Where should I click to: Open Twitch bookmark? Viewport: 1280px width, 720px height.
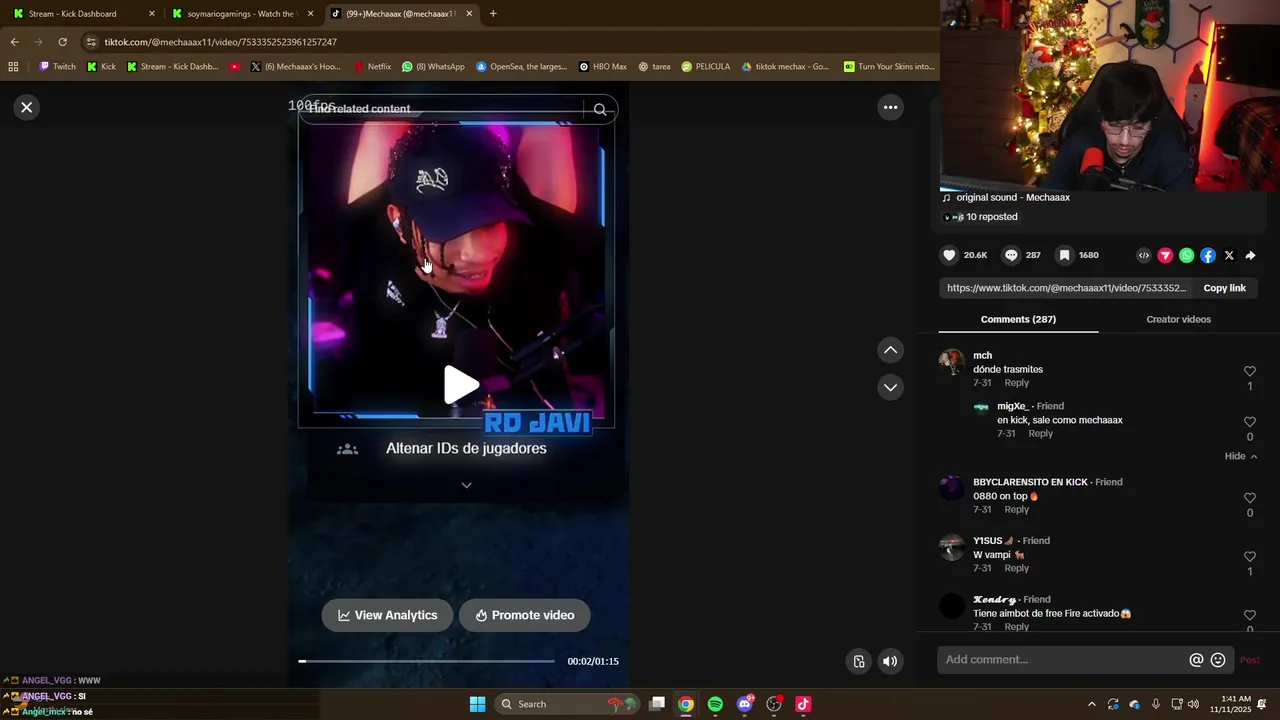coord(57,67)
